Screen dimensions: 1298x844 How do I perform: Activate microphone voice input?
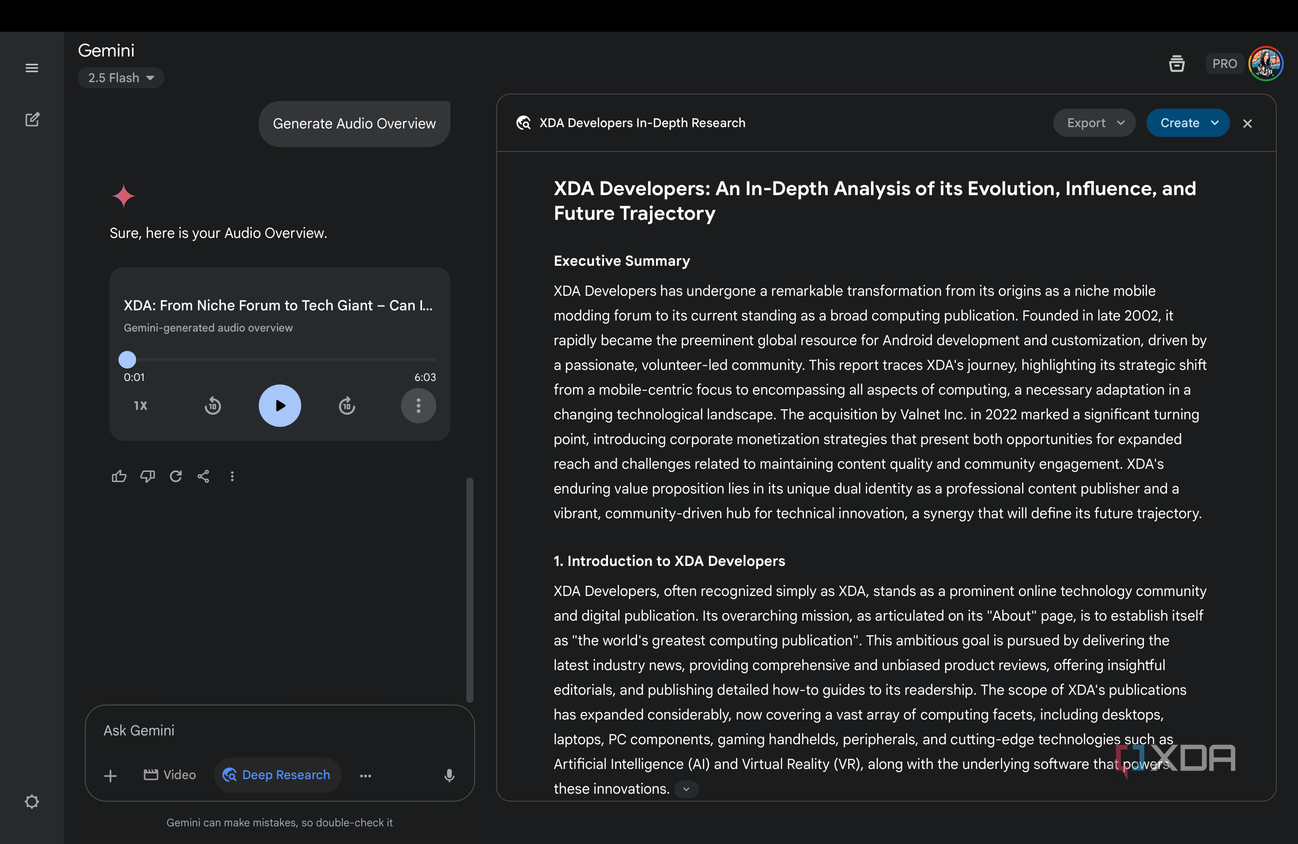[x=449, y=775]
